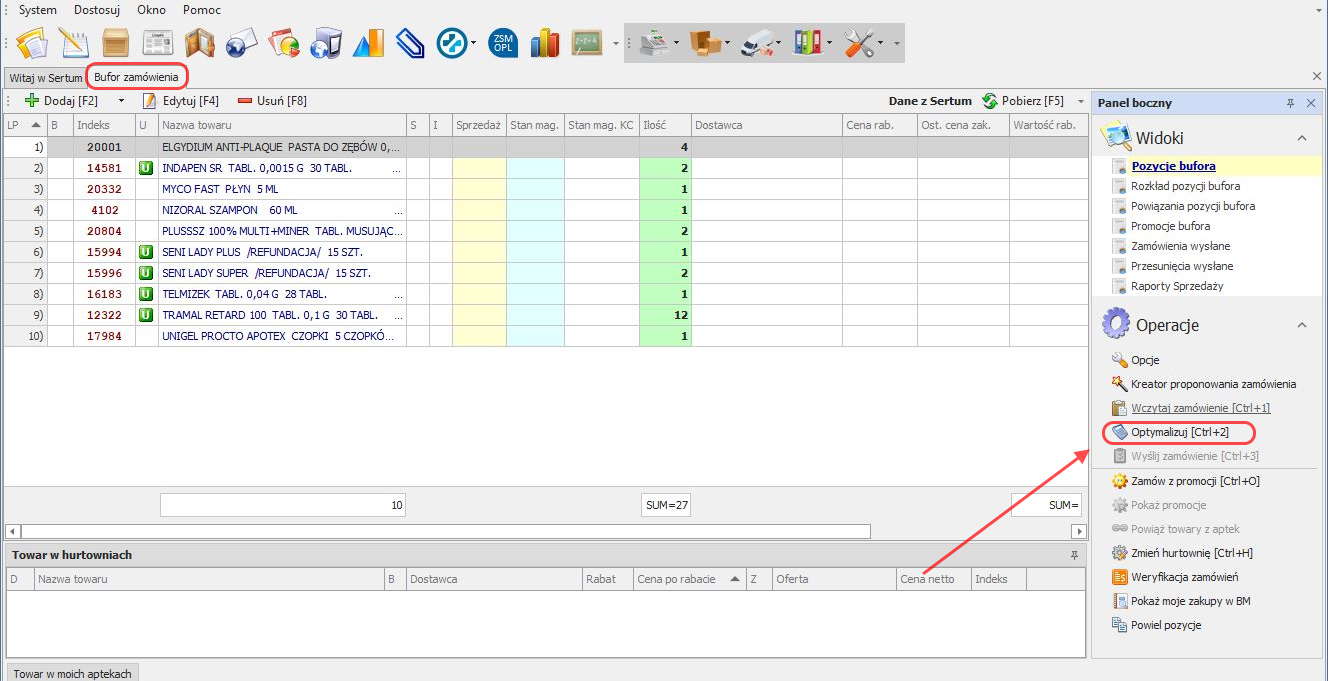
Task: Click the Edytuj [F4] button
Action: pyautogui.click(x=180, y=101)
